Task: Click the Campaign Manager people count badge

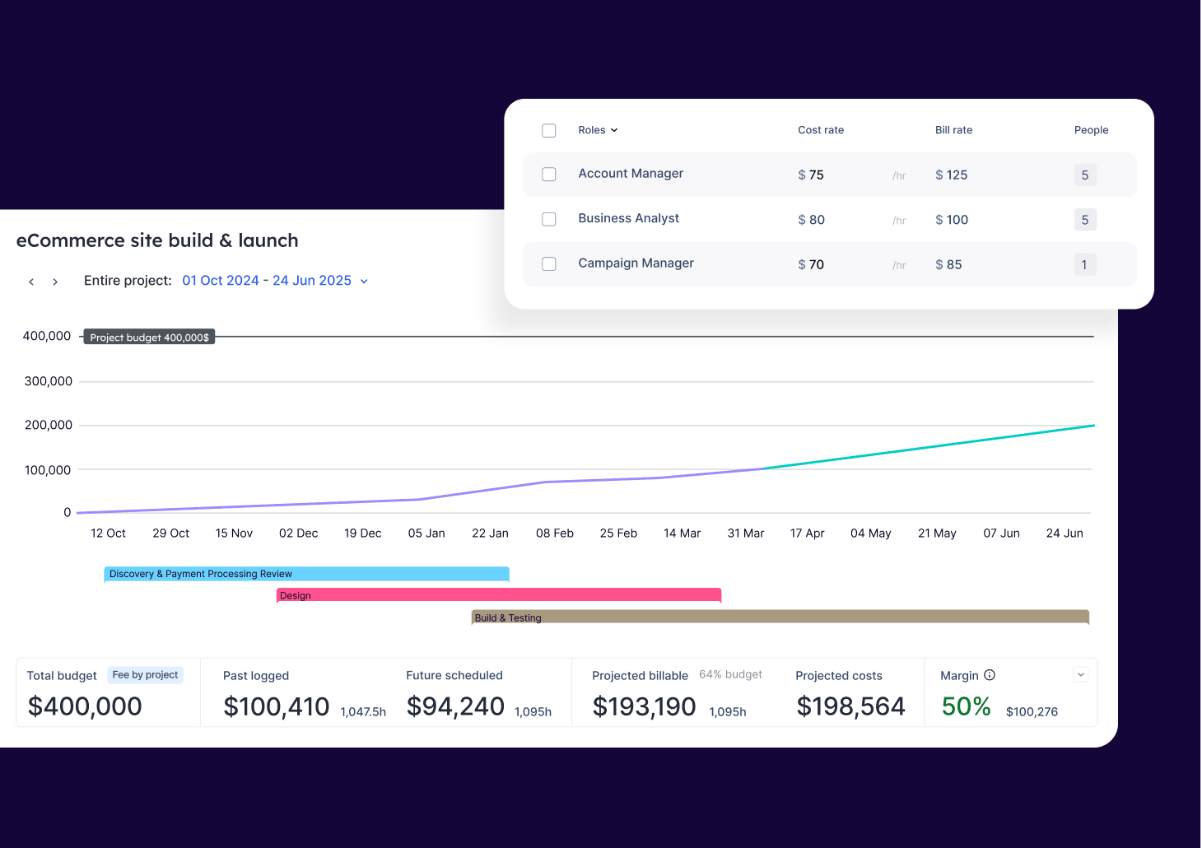Action: coord(1085,264)
